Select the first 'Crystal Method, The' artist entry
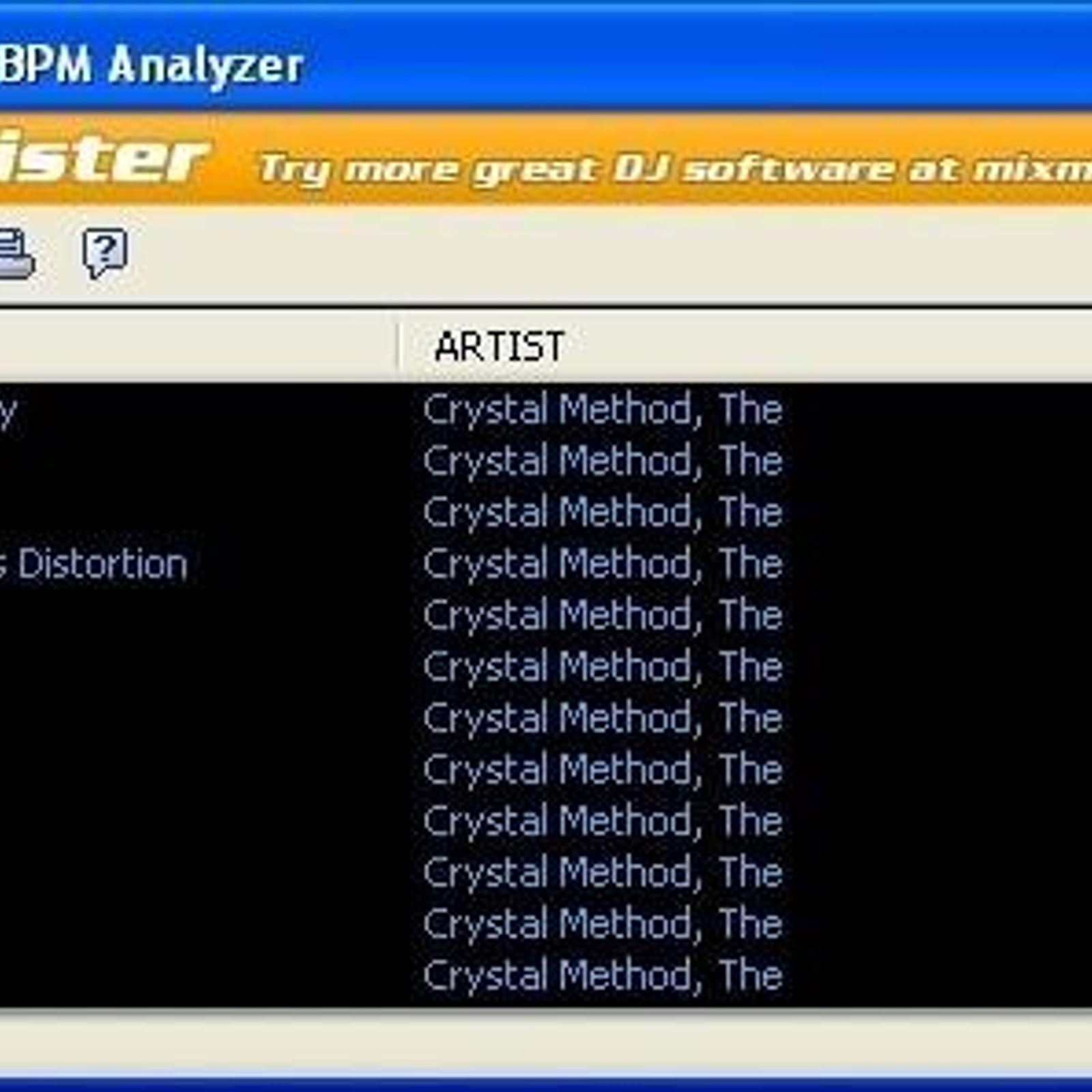The height and width of the screenshot is (1092, 1092). [602, 409]
